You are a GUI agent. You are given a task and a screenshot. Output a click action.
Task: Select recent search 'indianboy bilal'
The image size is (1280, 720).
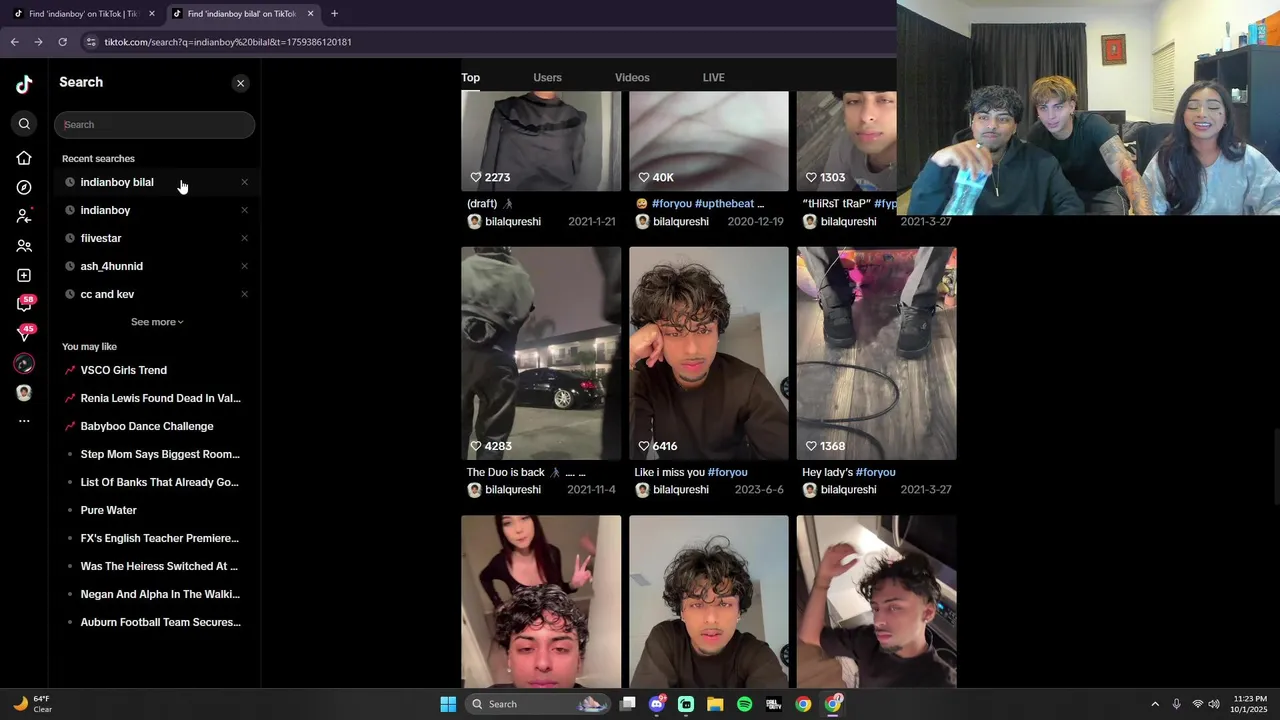tap(117, 182)
